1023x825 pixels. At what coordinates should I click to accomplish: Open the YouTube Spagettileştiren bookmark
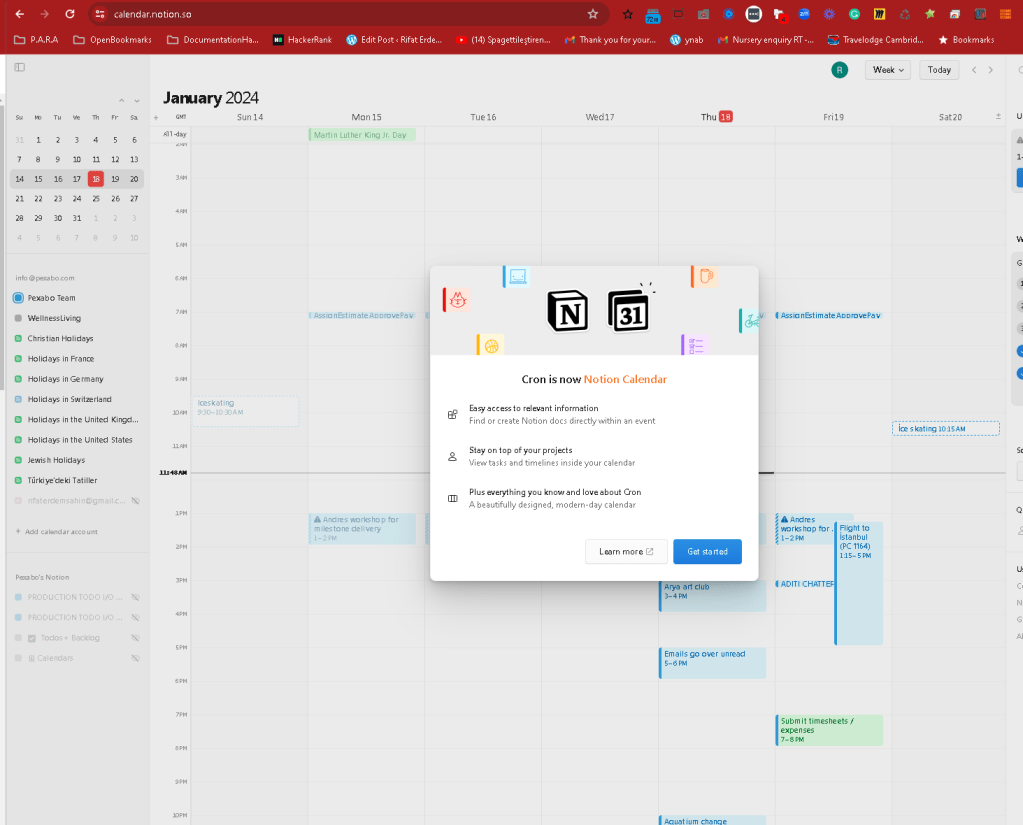point(503,40)
